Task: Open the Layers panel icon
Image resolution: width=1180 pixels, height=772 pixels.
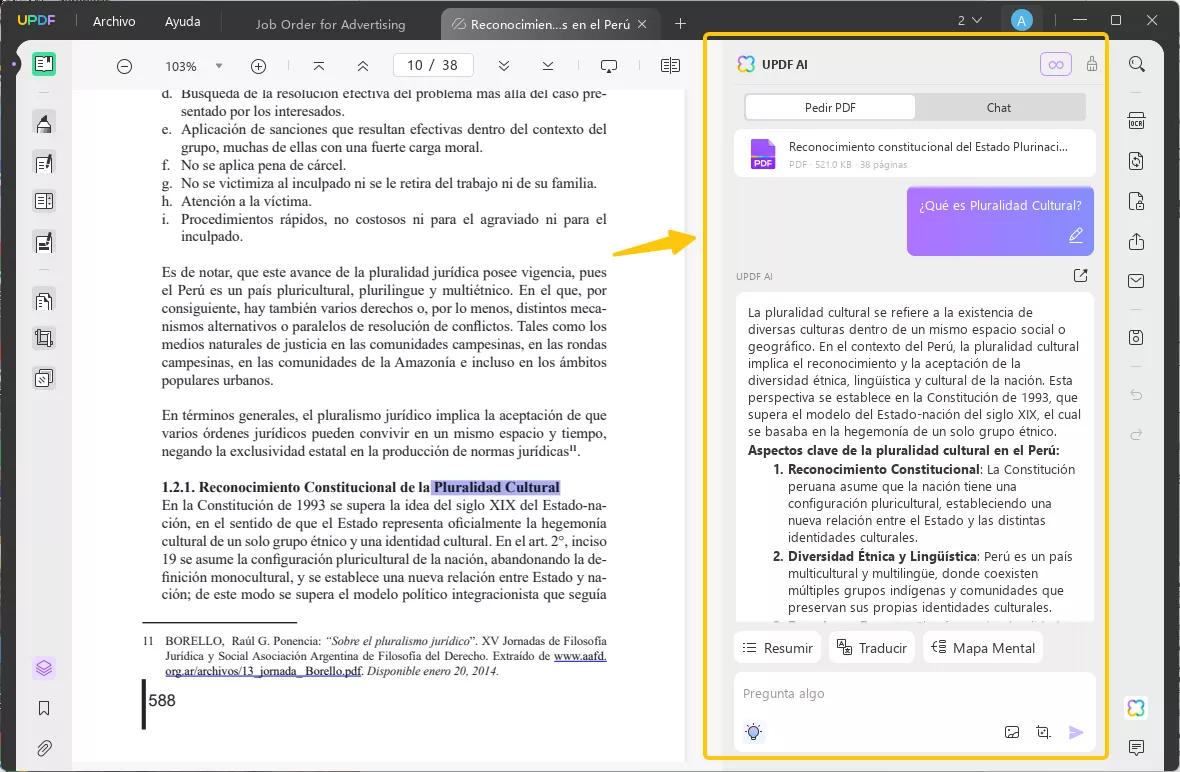Action: click(x=44, y=668)
